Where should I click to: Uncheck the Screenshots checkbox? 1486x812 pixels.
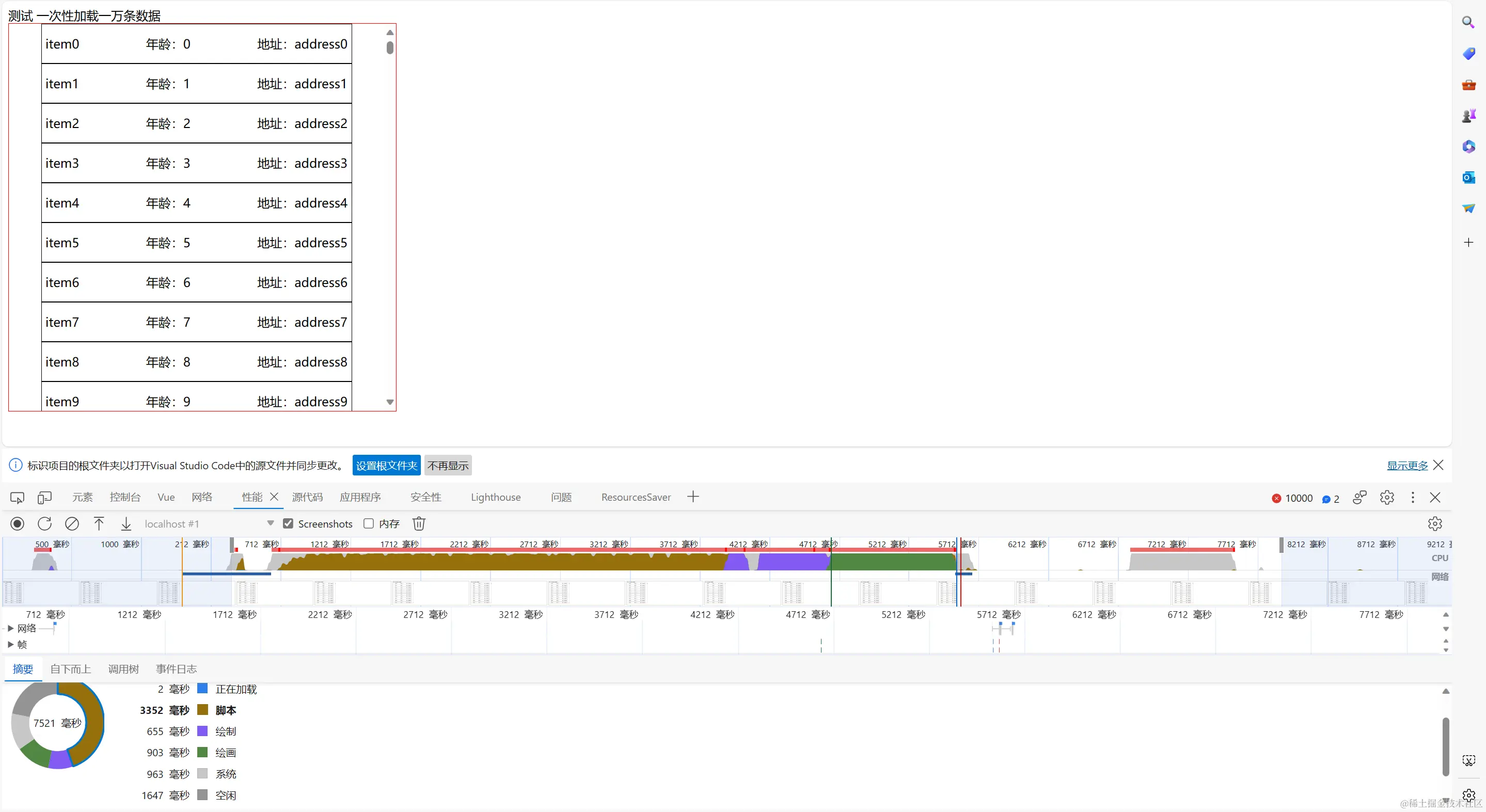288,523
